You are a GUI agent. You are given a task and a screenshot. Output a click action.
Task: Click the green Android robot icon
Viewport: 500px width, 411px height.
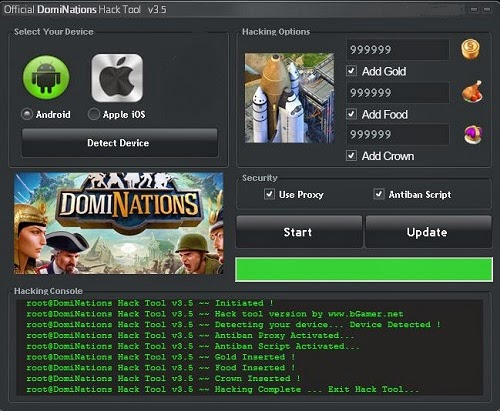pyautogui.click(x=46, y=78)
